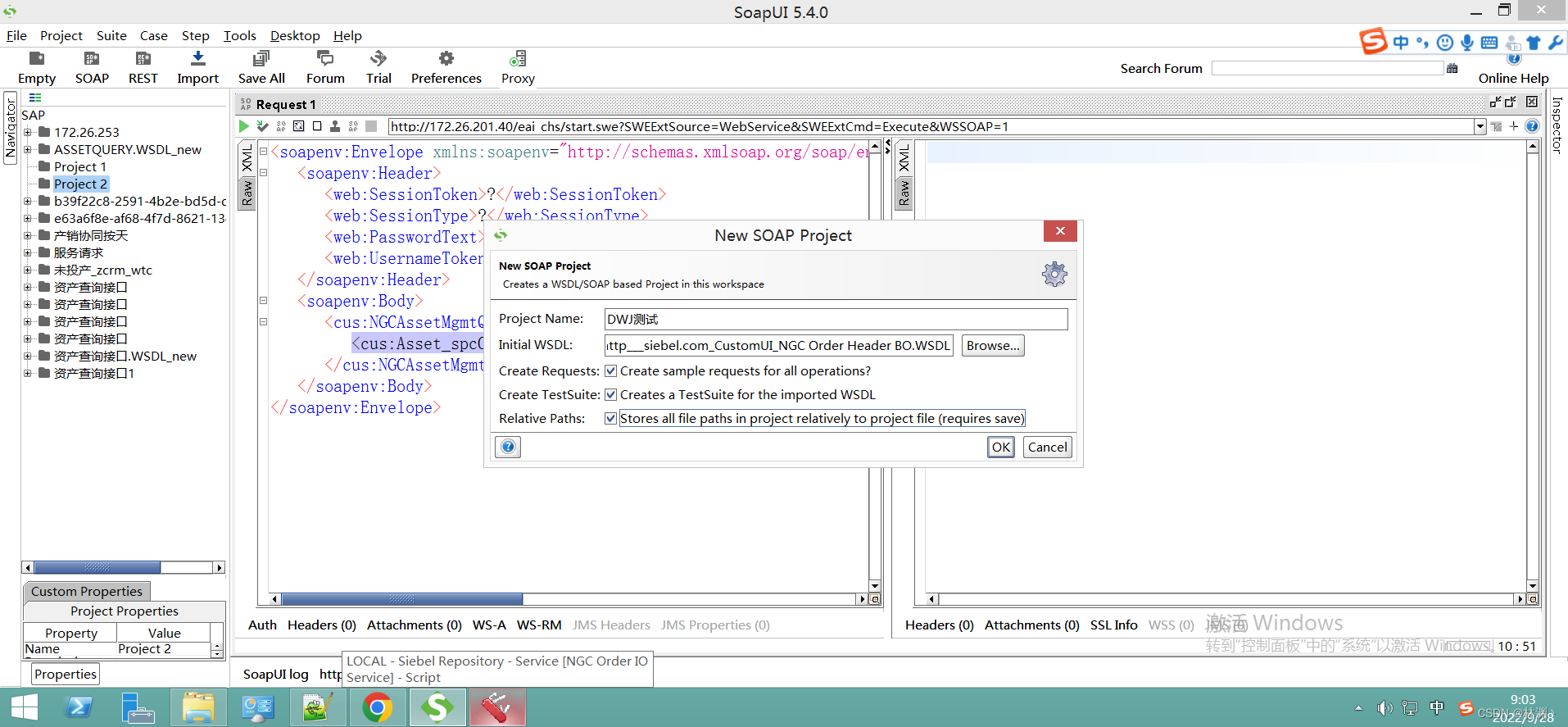Viewport: 1568px width, 727px height.
Task: Expand the 服务请求 project node
Action: click(x=28, y=252)
